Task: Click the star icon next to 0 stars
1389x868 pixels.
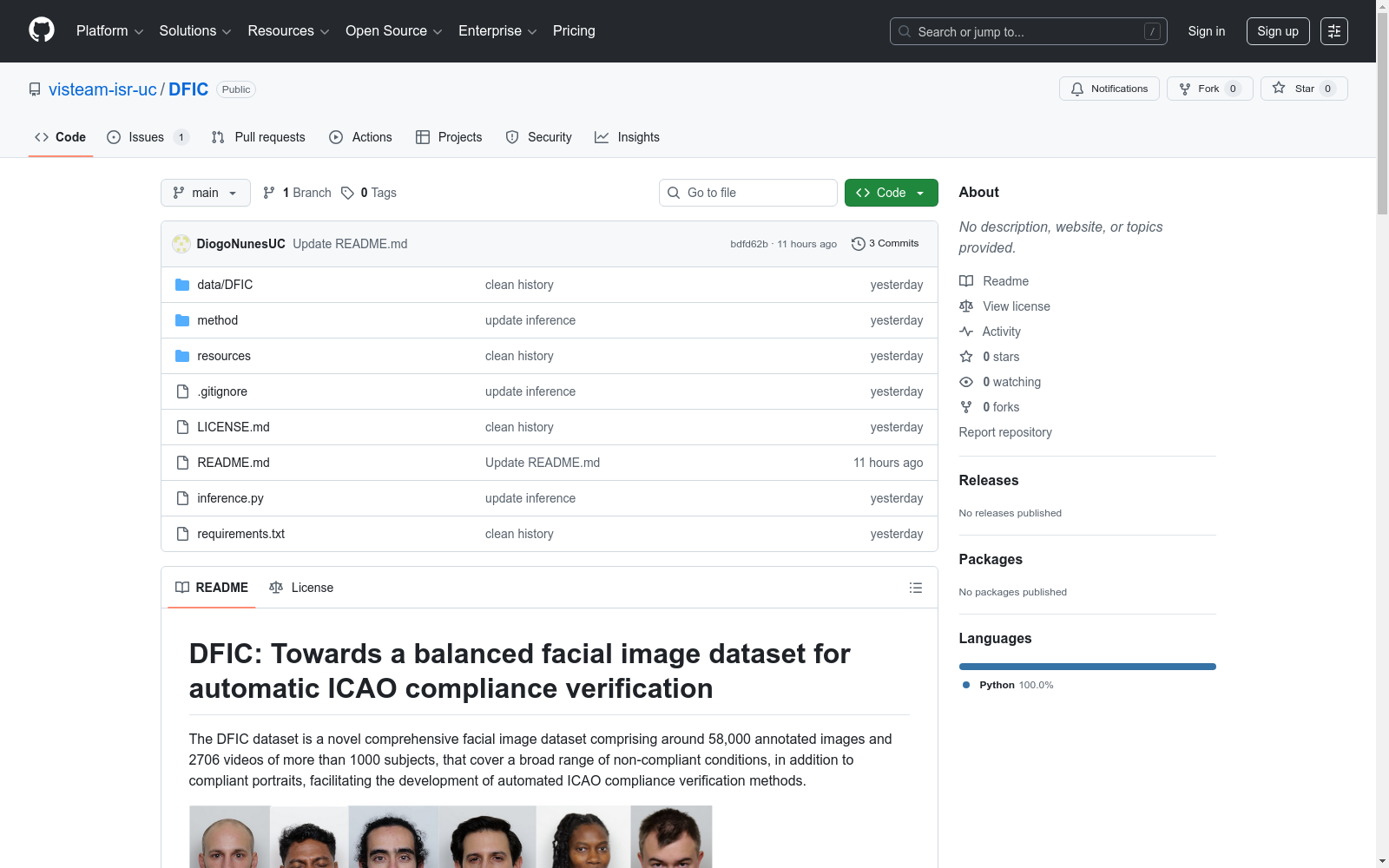Action: click(x=966, y=357)
